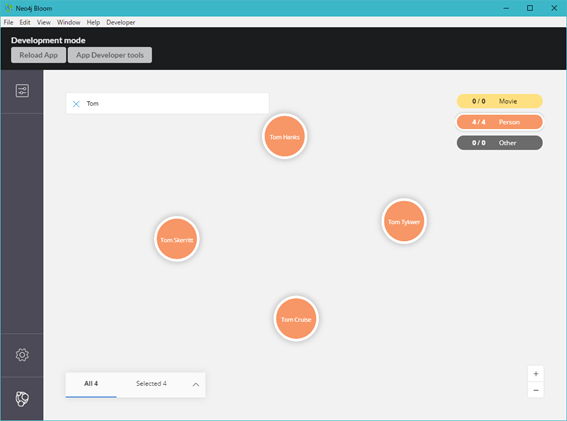The image size is (567, 421).
Task: Toggle the Movie category legend pill
Action: click(x=499, y=101)
